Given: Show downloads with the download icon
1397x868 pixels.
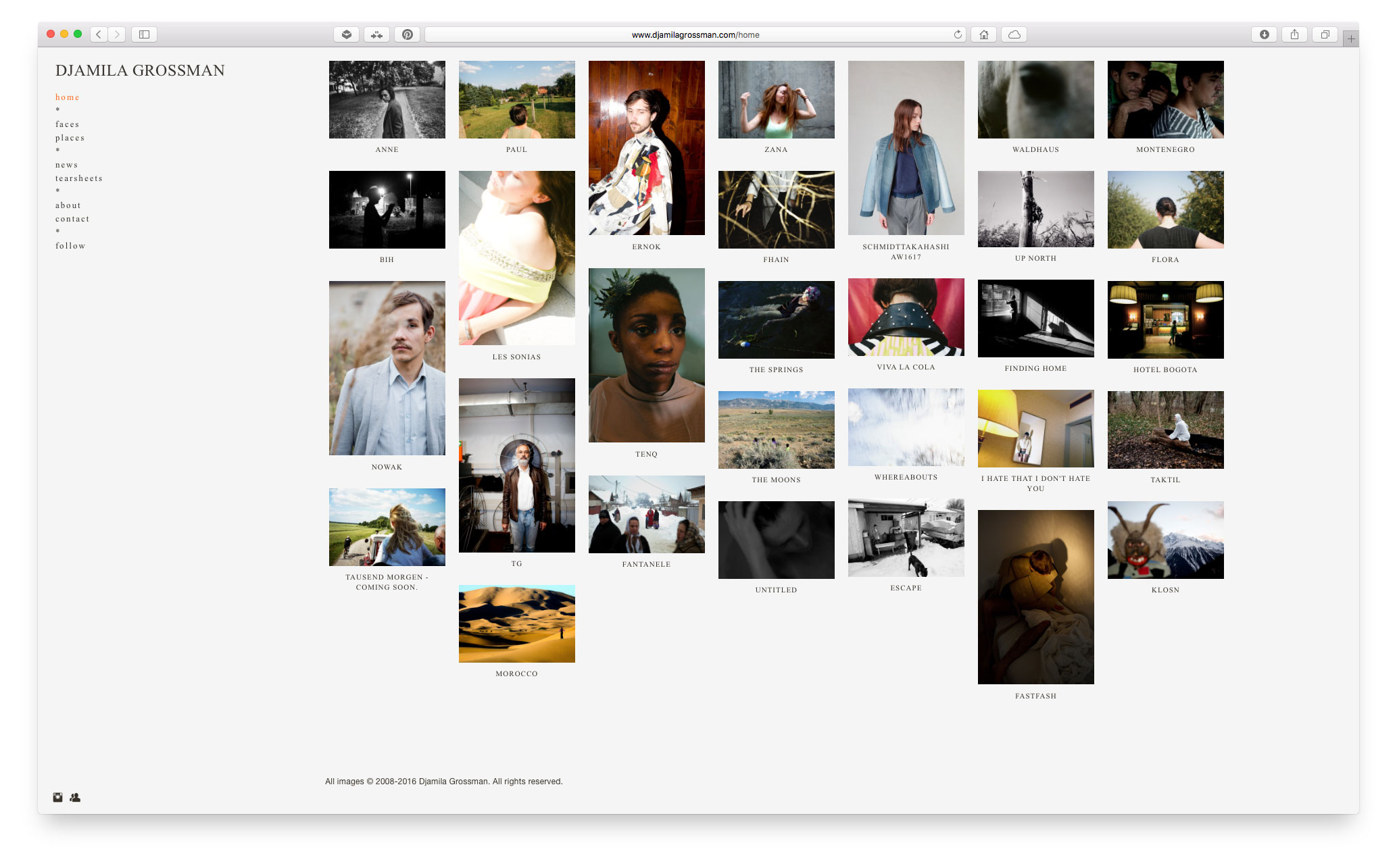Looking at the screenshot, I should [x=1265, y=34].
